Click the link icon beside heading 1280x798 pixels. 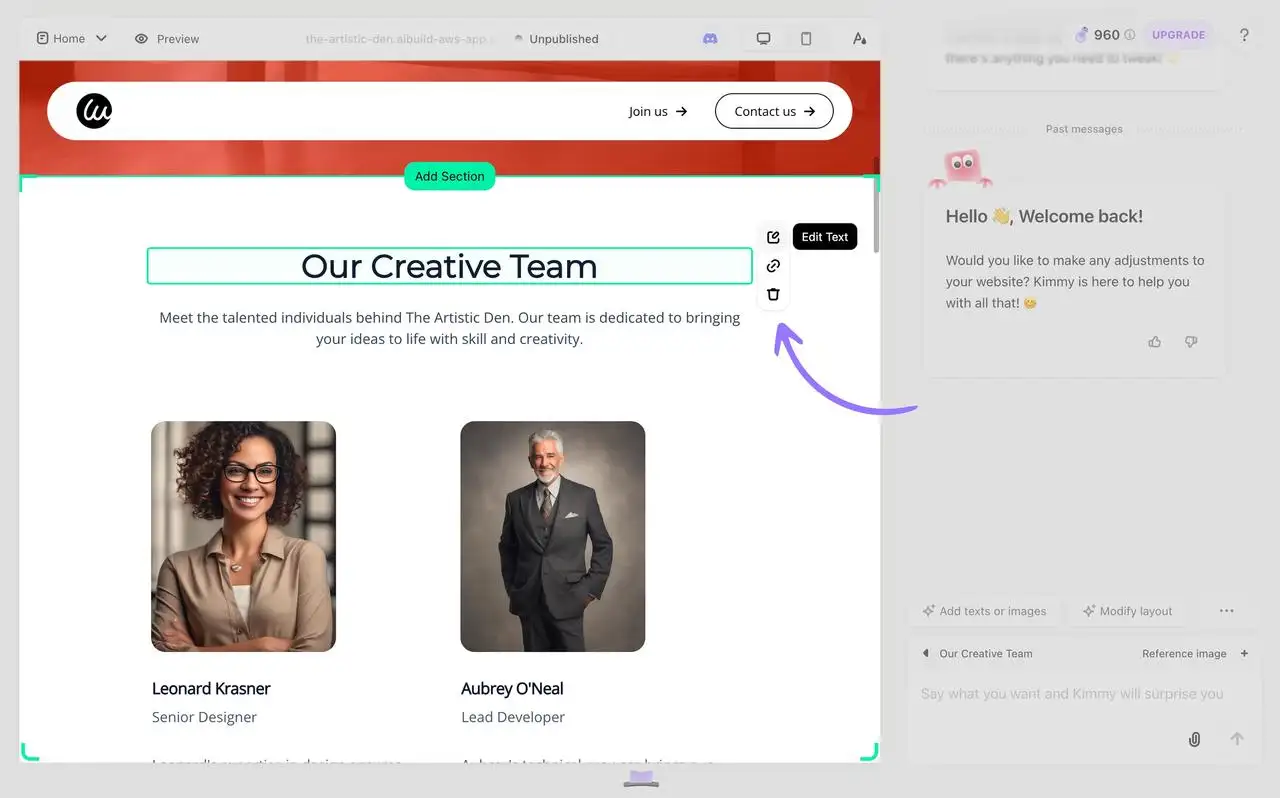773,266
